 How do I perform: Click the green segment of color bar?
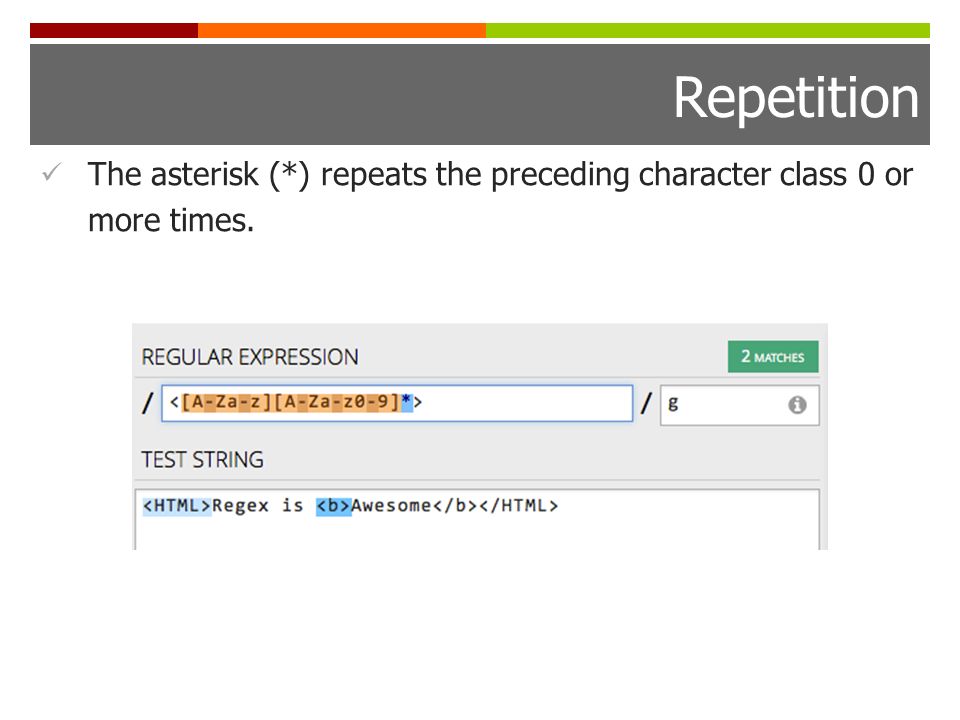708,31
